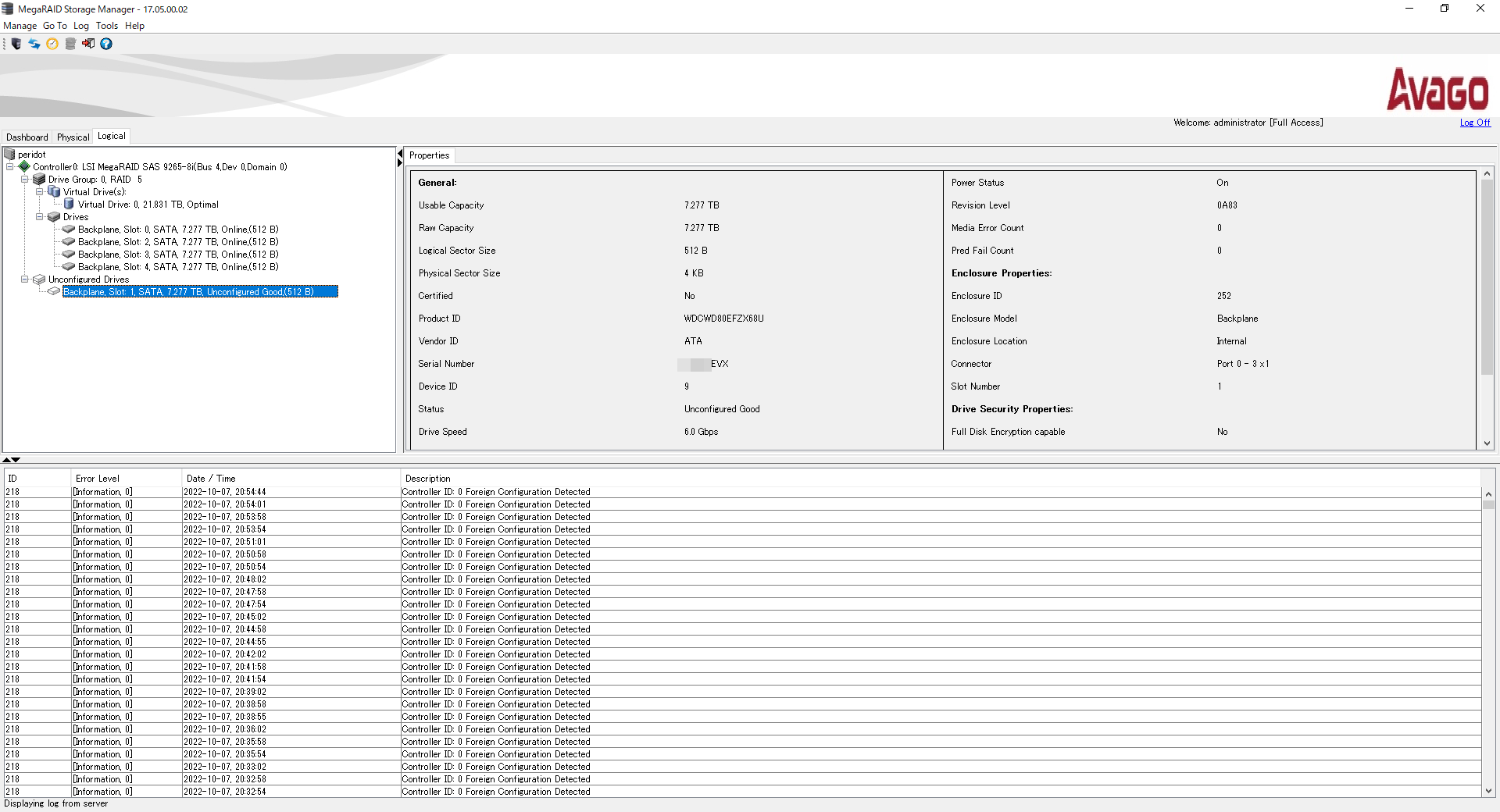Click the Log Off link
This screenshot has height=812, width=1500.
pyautogui.click(x=1475, y=123)
